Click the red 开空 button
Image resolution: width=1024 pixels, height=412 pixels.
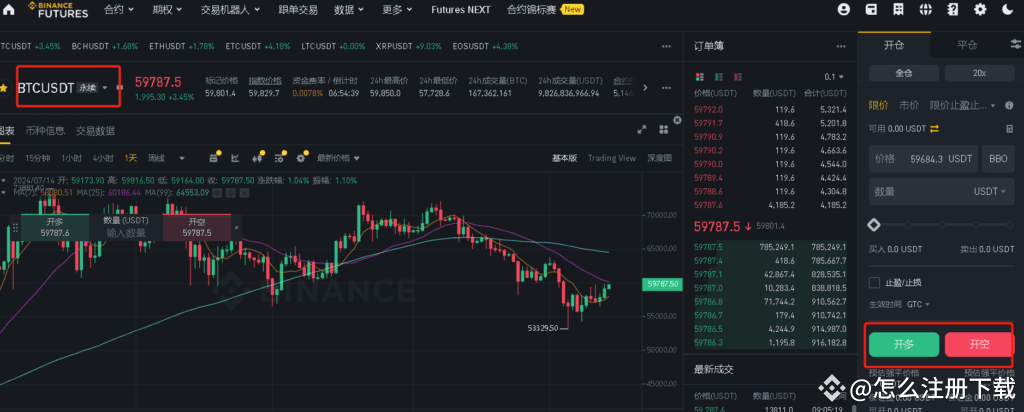[x=978, y=344]
